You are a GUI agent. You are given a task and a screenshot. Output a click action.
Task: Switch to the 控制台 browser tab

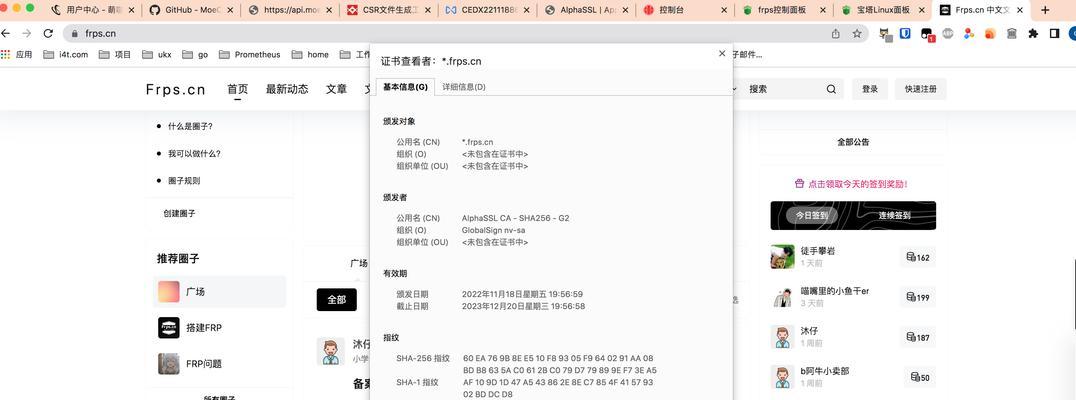pyautogui.click(x=686, y=10)
